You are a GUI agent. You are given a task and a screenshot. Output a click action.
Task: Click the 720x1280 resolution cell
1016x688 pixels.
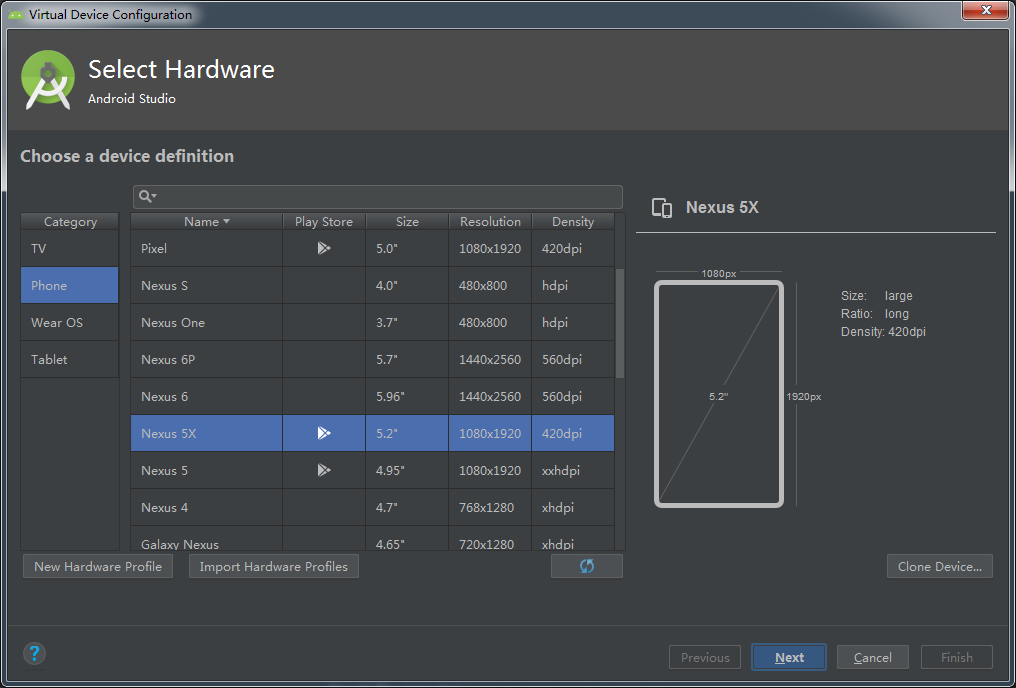click(x=490, y=538)
